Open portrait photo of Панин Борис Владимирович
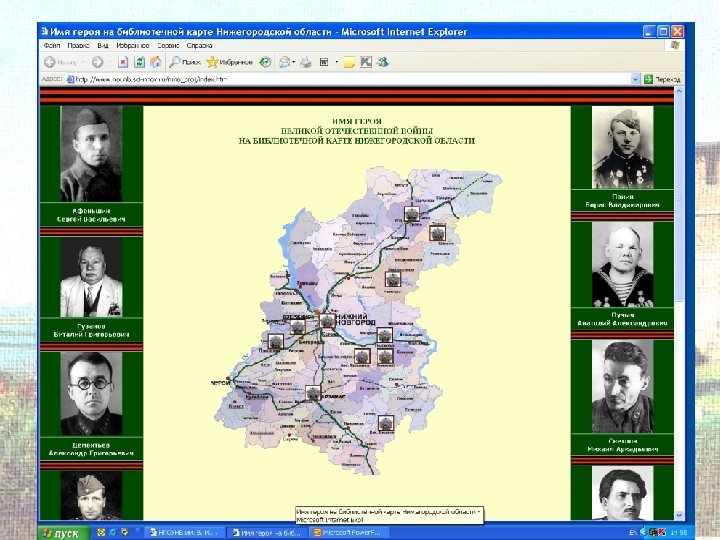The width and height of the screenshot is (720, 540). click(x=623, y=147)
